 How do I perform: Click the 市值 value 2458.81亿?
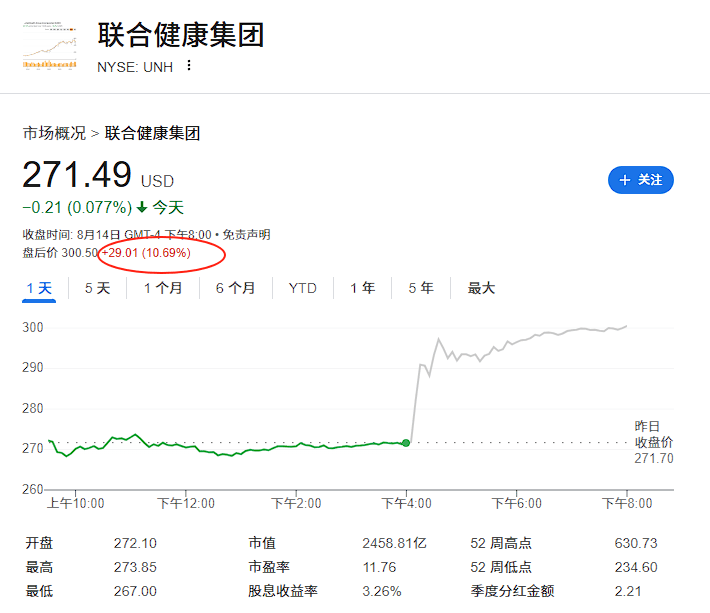click(394, 543)
